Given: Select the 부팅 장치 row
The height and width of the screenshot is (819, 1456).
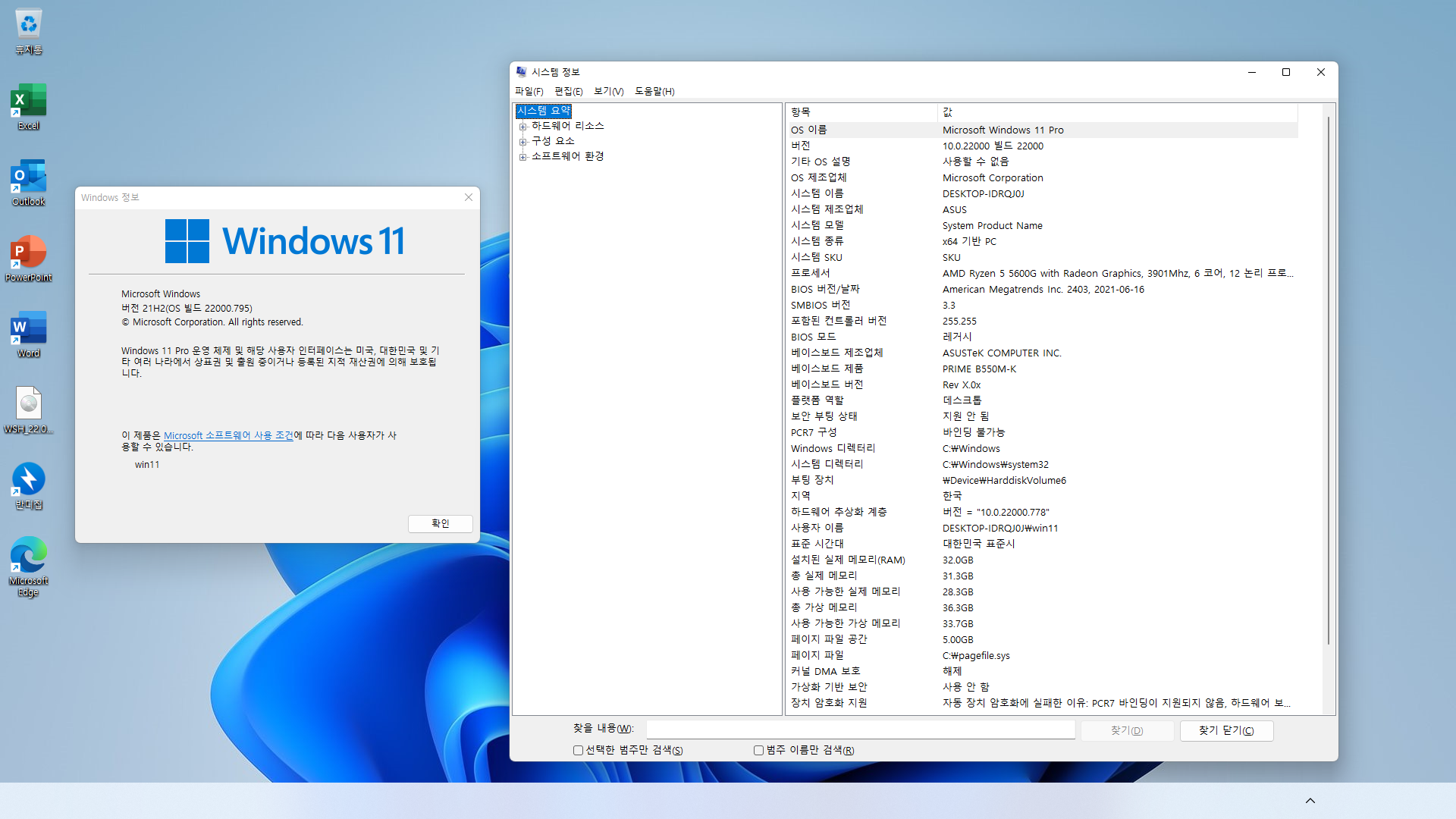Looking at the screenshot, I should [x=1043, y=480].
